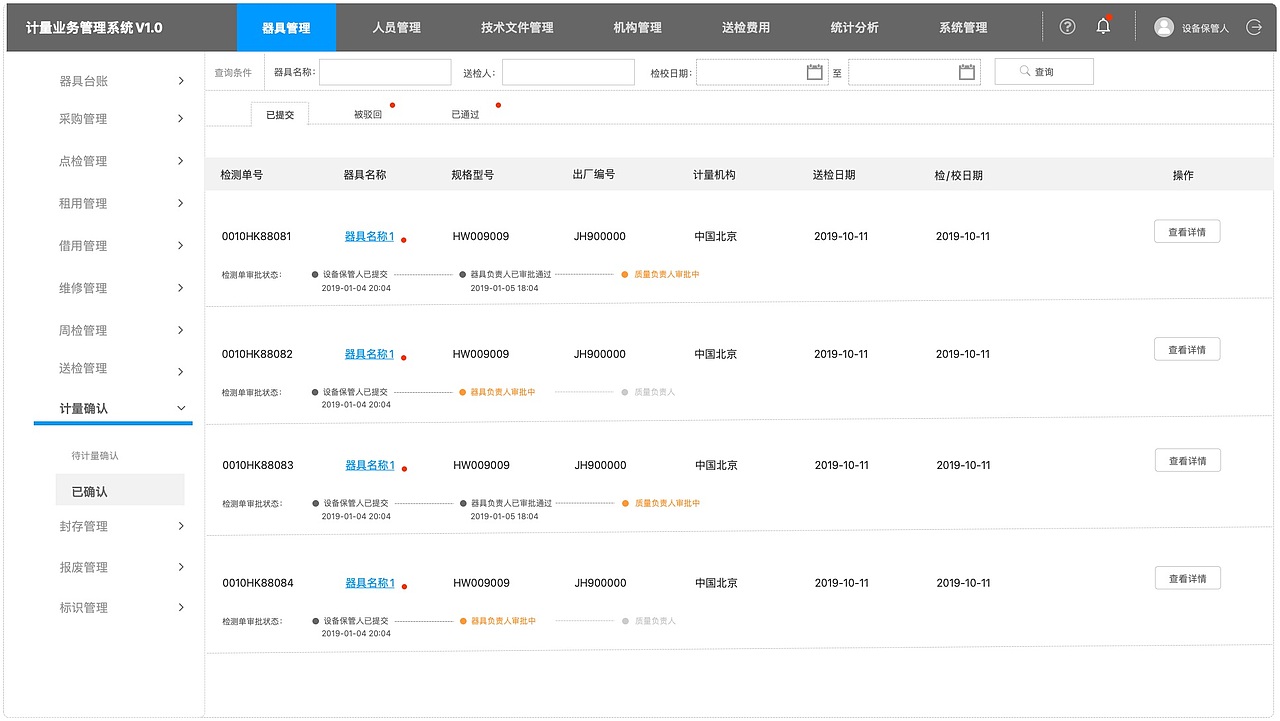The image size is (1280, 721).
Task: Switch to 已提交 tab
Action: coord(280,114)
